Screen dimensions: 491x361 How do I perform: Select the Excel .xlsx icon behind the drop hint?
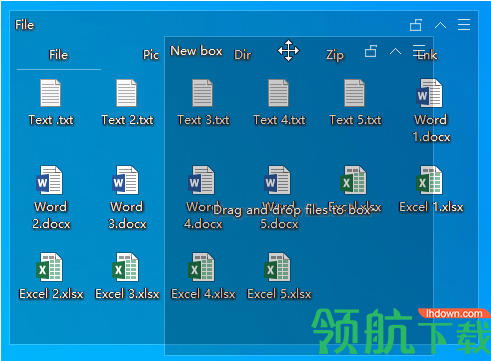(353, 180)
